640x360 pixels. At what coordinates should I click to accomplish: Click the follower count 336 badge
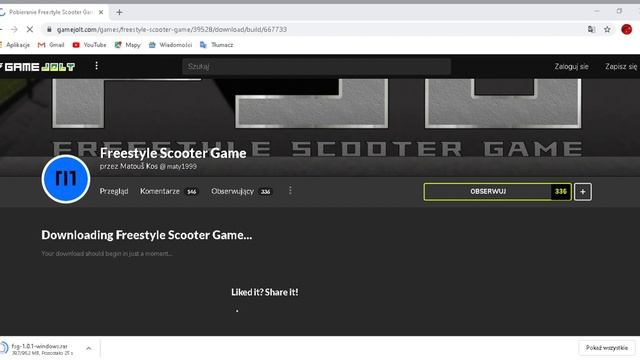561,191
